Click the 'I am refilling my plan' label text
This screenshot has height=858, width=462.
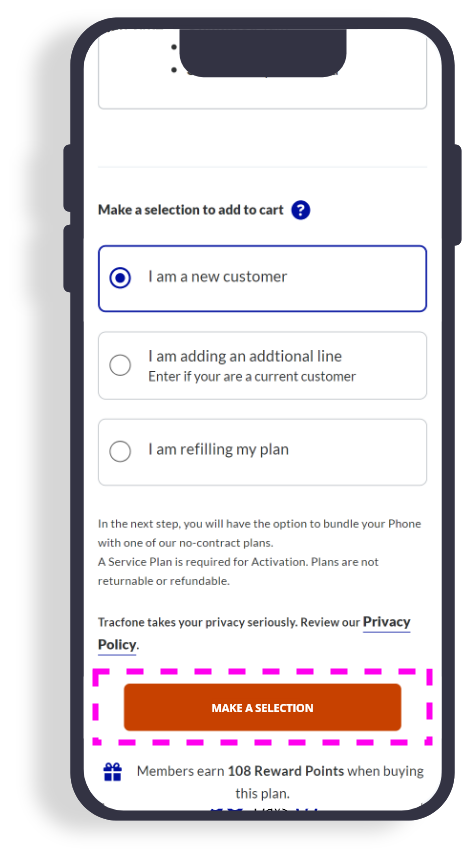click(x=218, y=450)
